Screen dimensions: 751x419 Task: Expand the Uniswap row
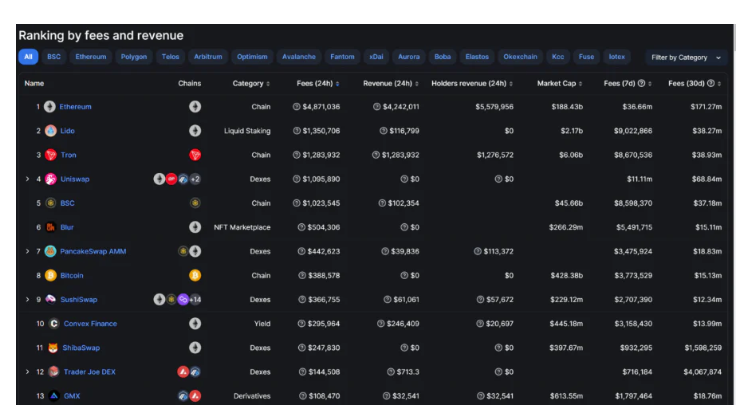pos(27,179)
